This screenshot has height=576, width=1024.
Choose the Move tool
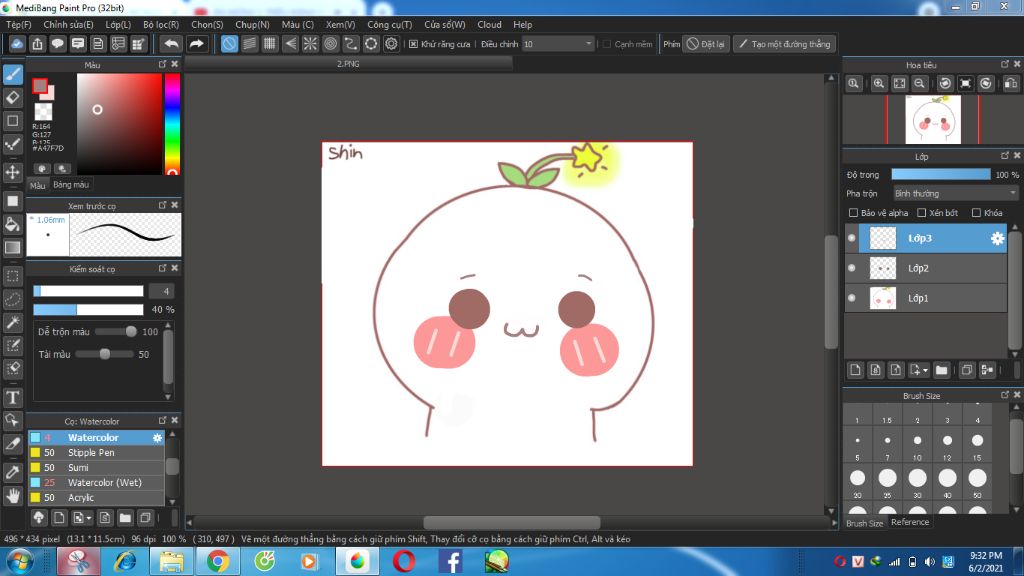tap(13, 172)
